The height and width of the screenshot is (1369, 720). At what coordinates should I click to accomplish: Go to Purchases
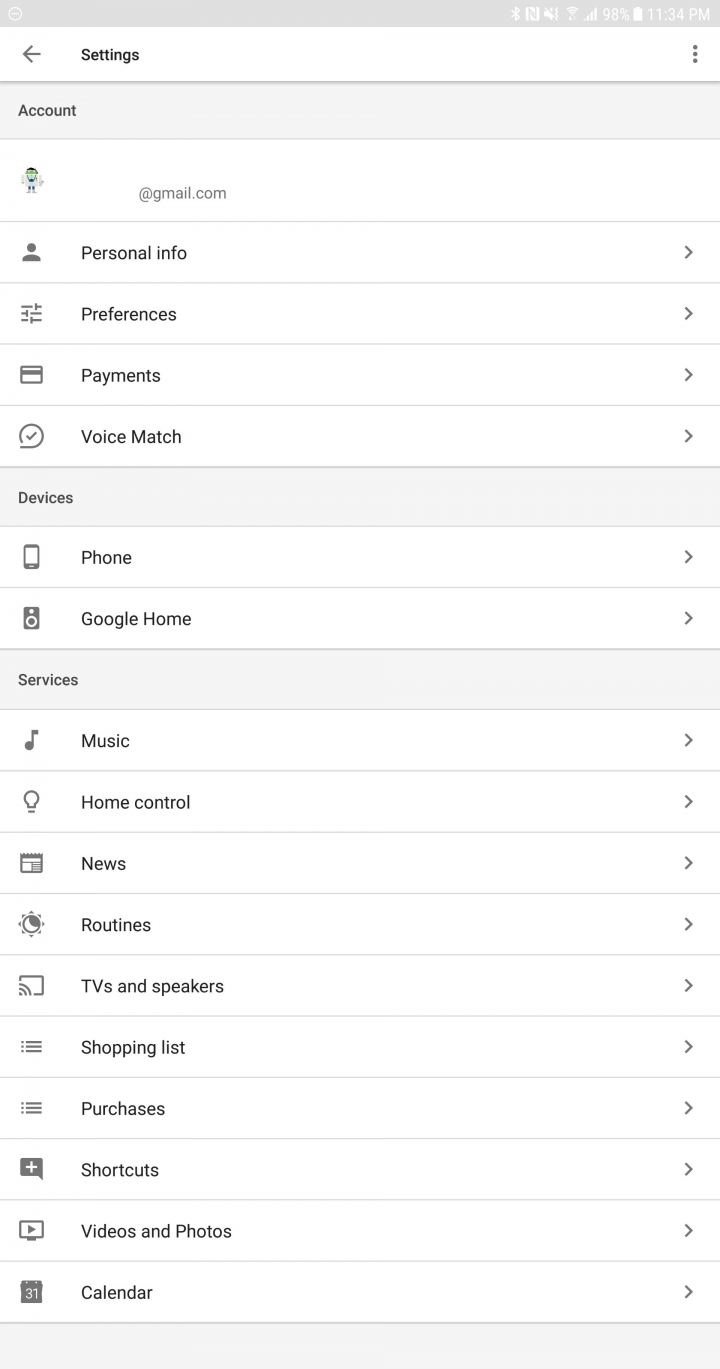pos(360,1108)
